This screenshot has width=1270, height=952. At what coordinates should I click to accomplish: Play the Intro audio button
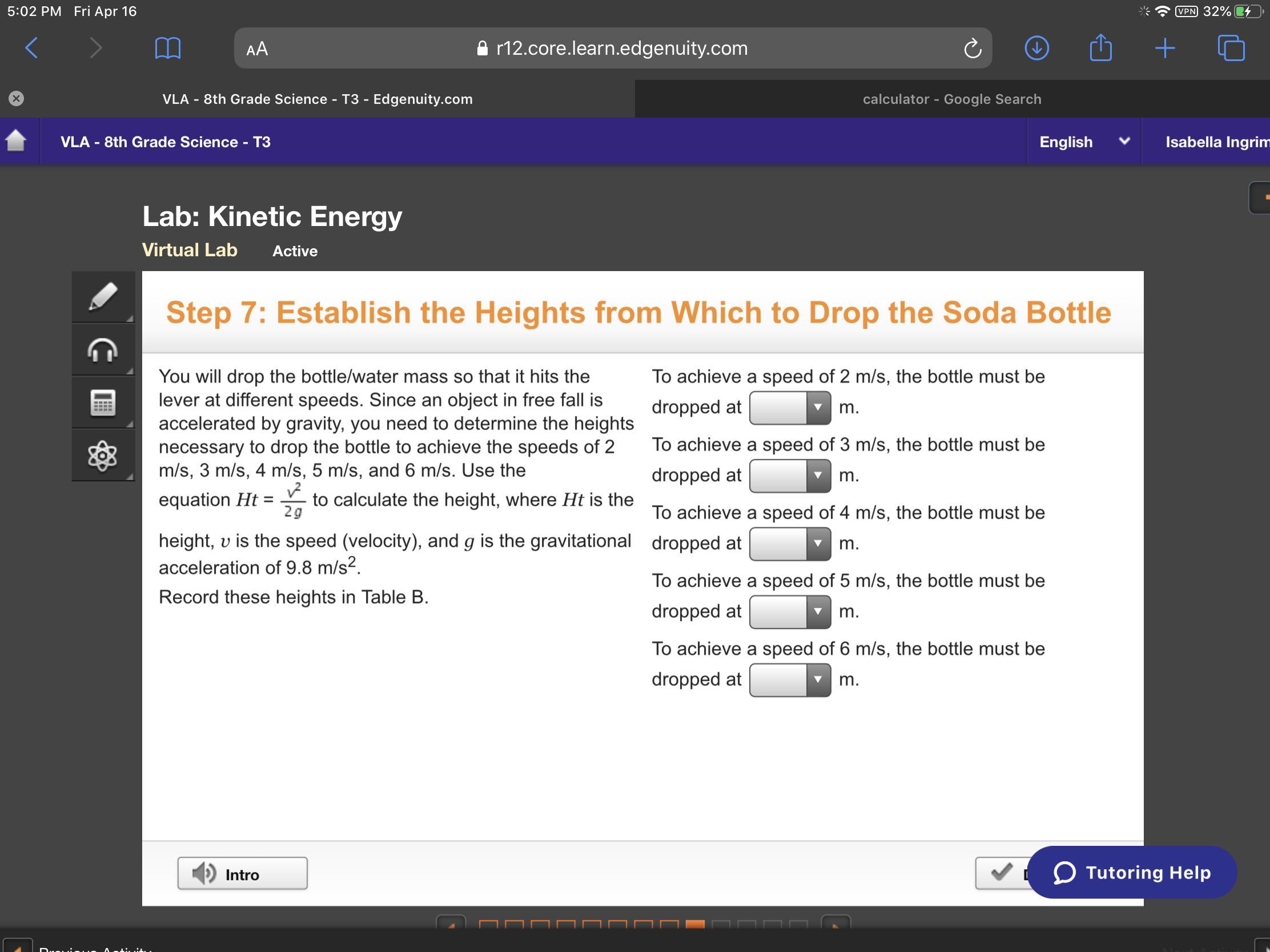point(242,873)
